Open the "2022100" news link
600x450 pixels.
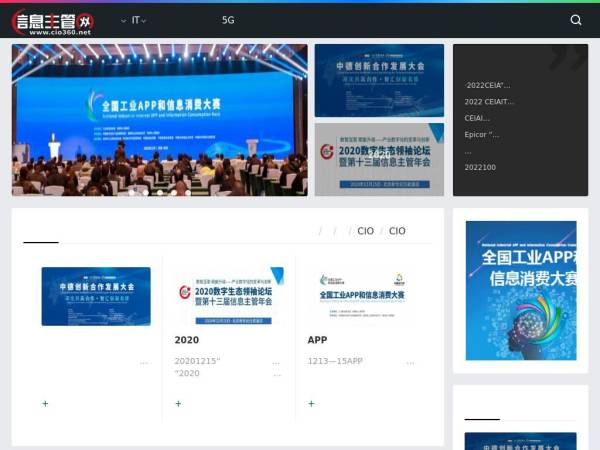pyautogui.click(x=480, y=167)
